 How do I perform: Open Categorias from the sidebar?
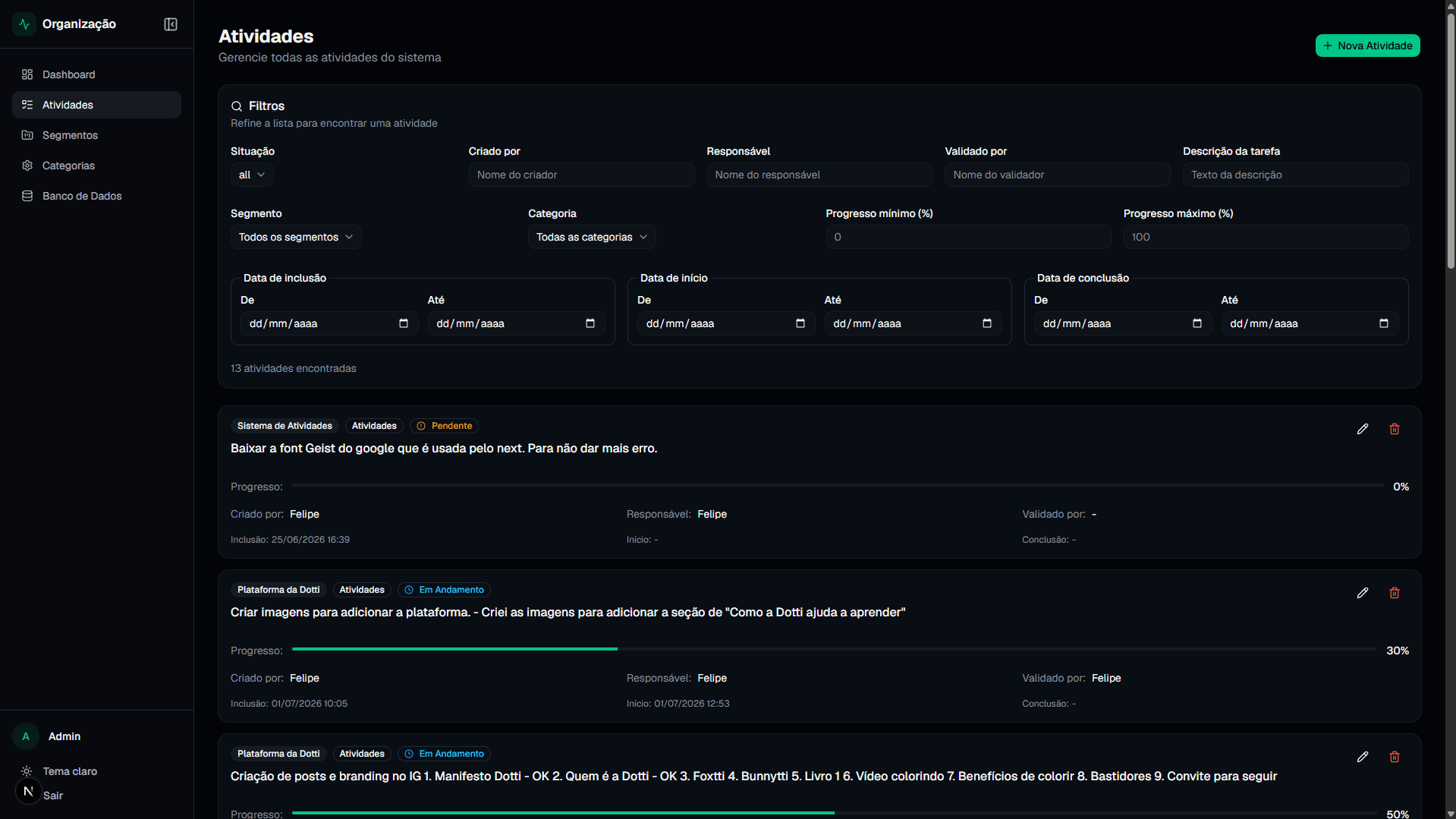(96, 165)
